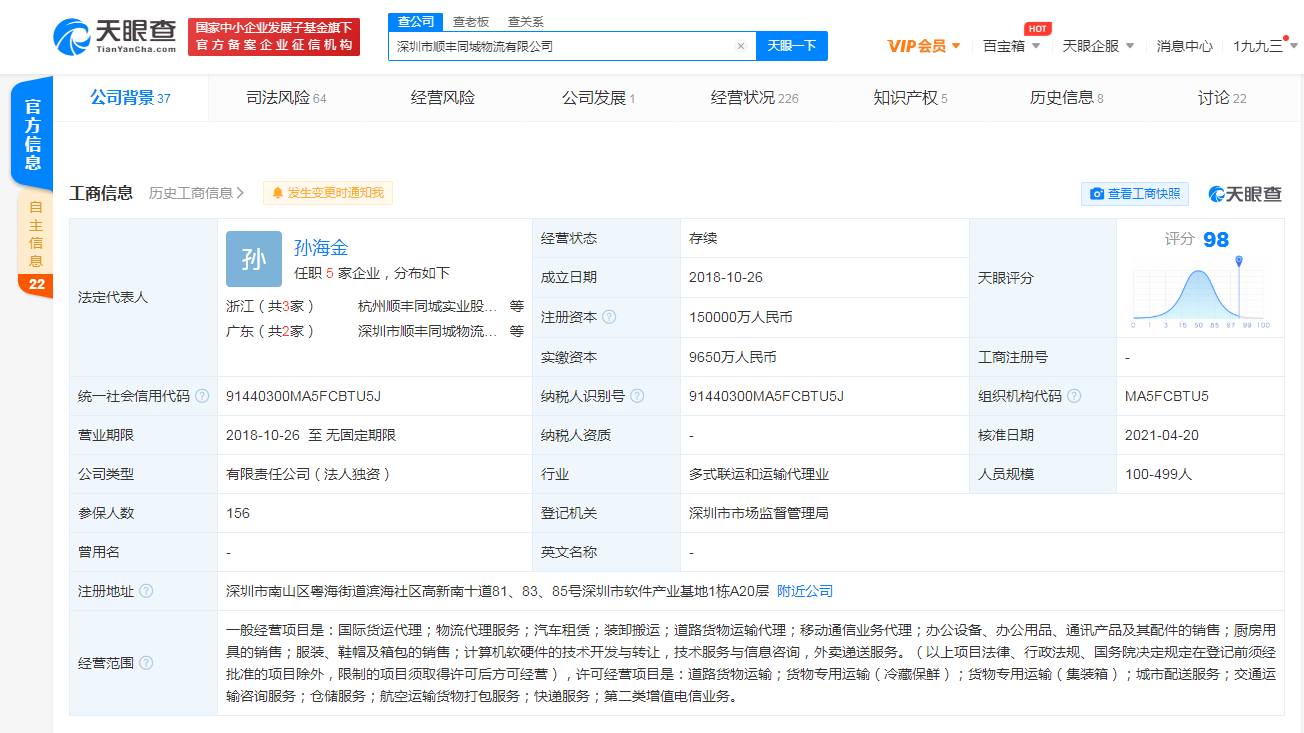Click the 孙 avatar of legal representative

(254, 259)
